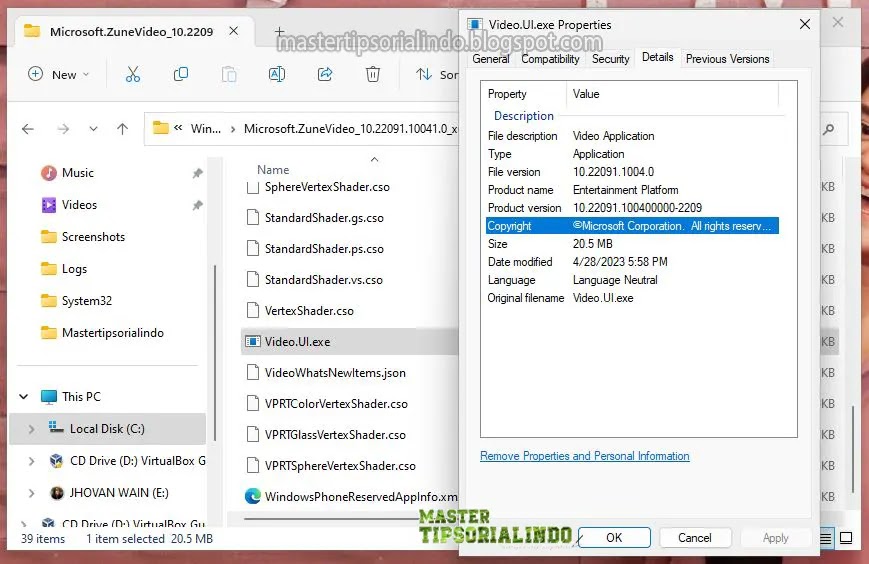Select Local Disk (C:) in navigation pane

pyautogui.click(x=107, y=429)
